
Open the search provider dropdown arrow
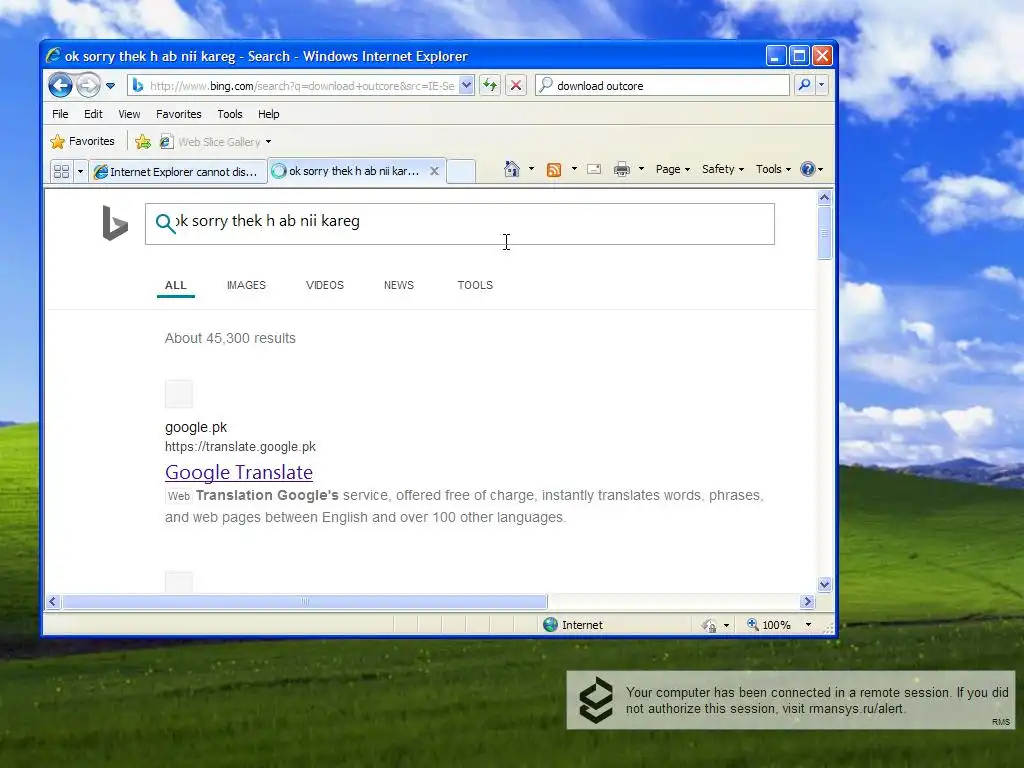click(822, 86)
